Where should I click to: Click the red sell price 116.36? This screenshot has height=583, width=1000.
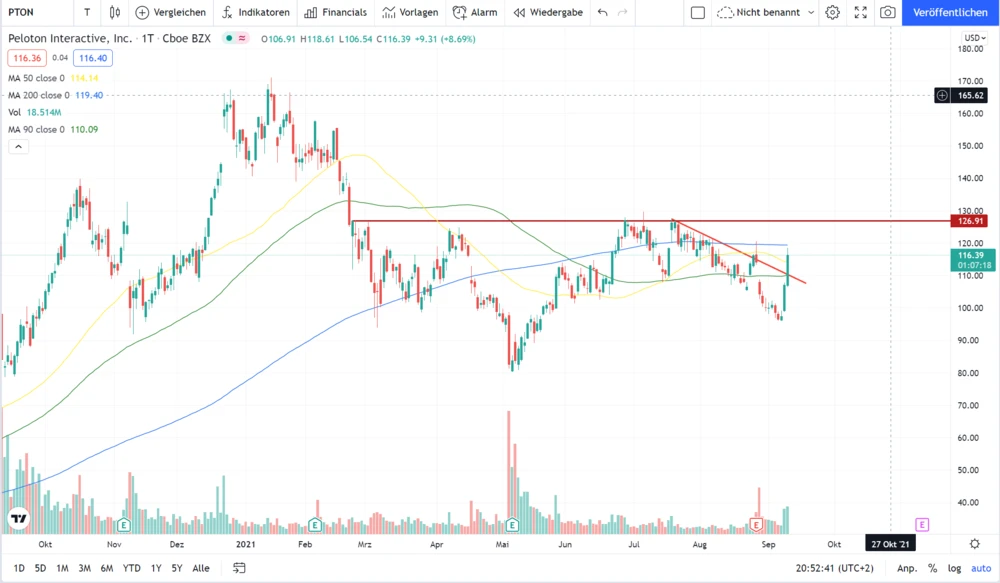click(27, 58)
